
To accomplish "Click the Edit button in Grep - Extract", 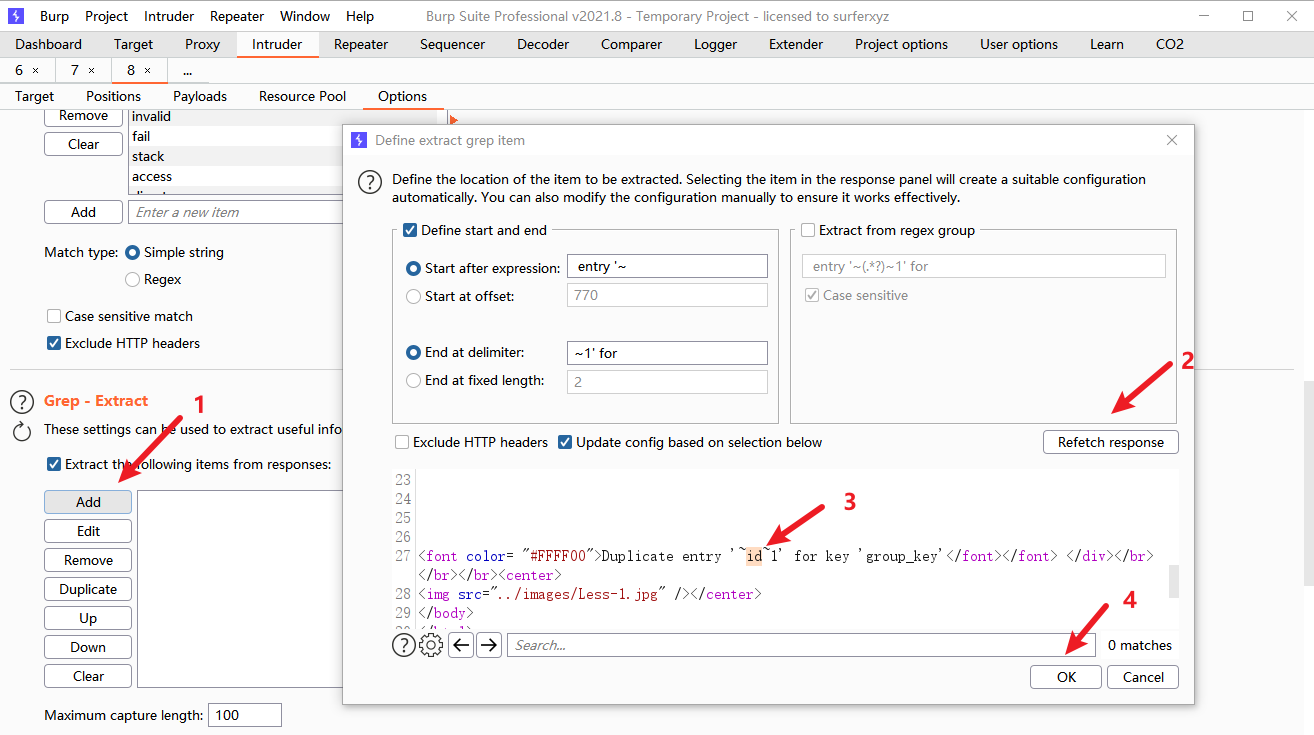I will coord(88,531).
